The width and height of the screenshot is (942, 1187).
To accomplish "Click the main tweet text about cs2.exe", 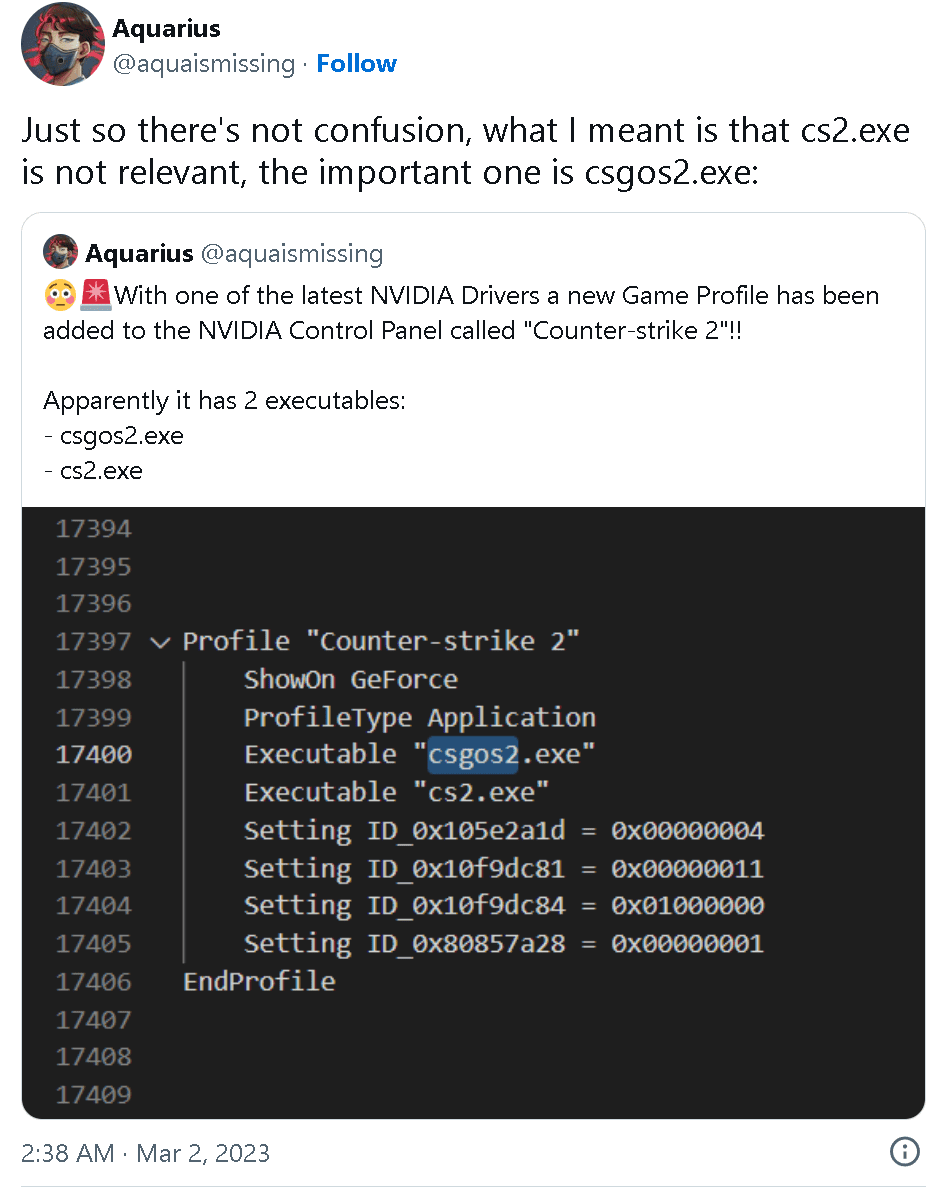I will tap(466, 151).
